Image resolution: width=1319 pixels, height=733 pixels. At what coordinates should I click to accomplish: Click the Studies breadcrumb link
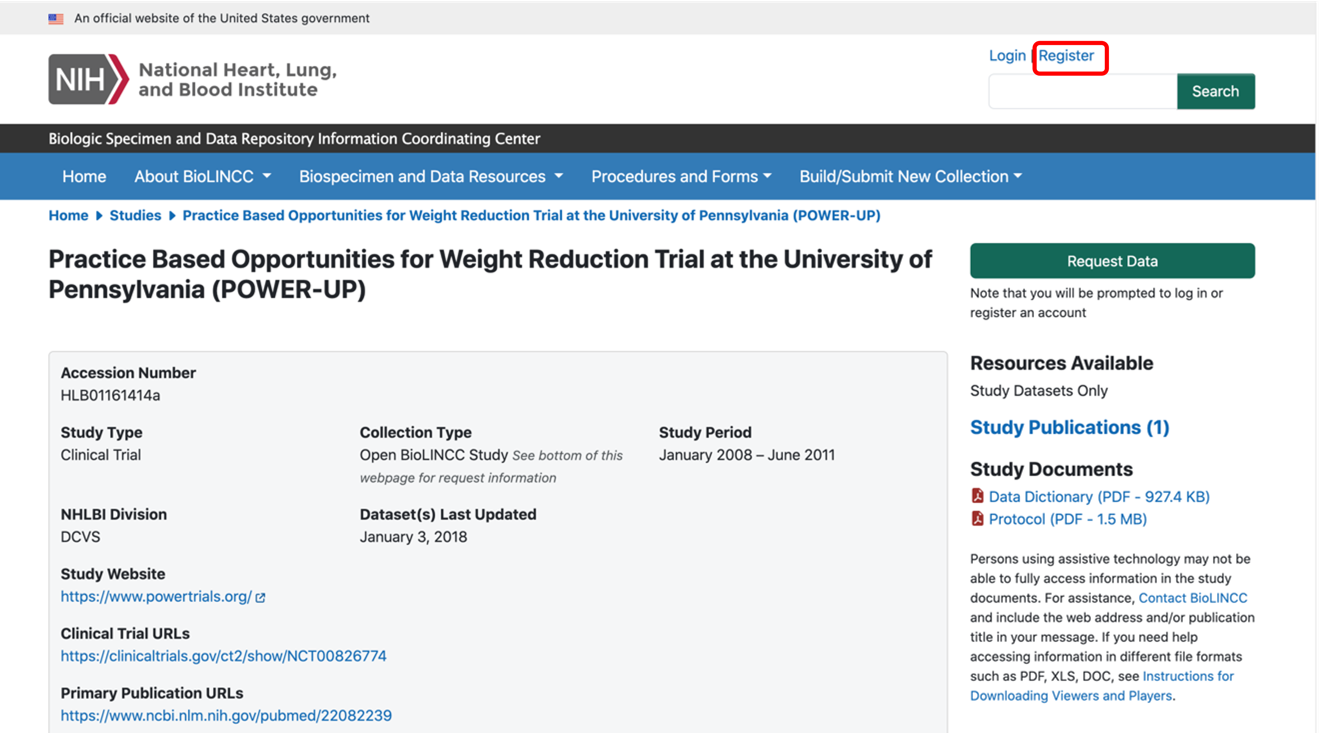[x=135, y=215]
